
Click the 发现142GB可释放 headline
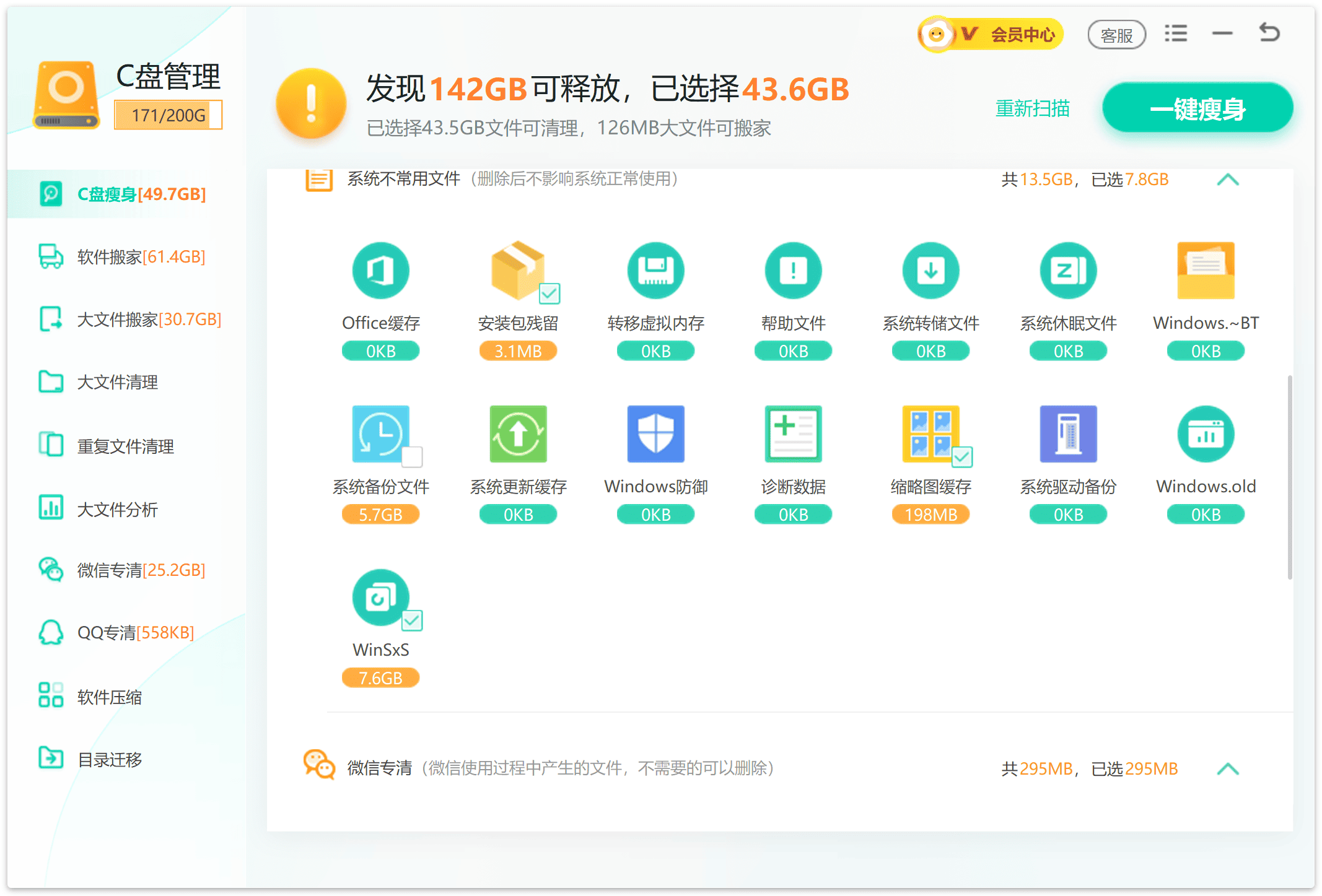[492, 89]
